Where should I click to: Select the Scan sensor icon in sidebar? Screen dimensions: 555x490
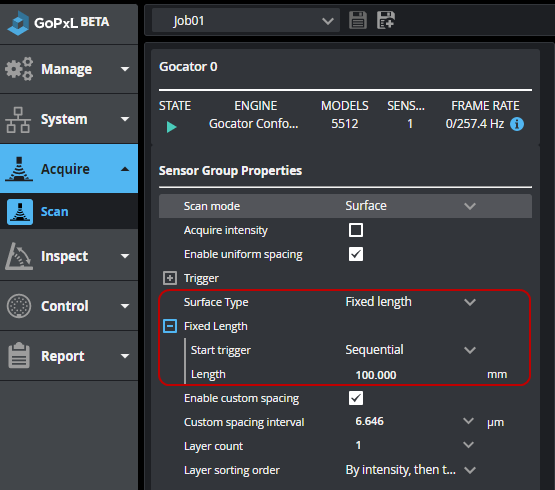point(20,212)
